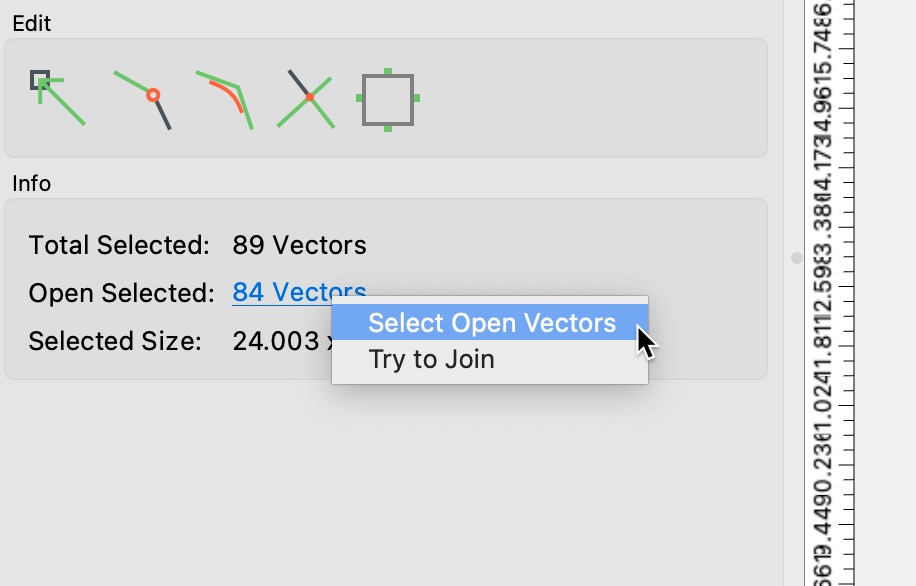Click the Selected Size label
The height and width of the screenshot is (586, 916).
[115, 341]
